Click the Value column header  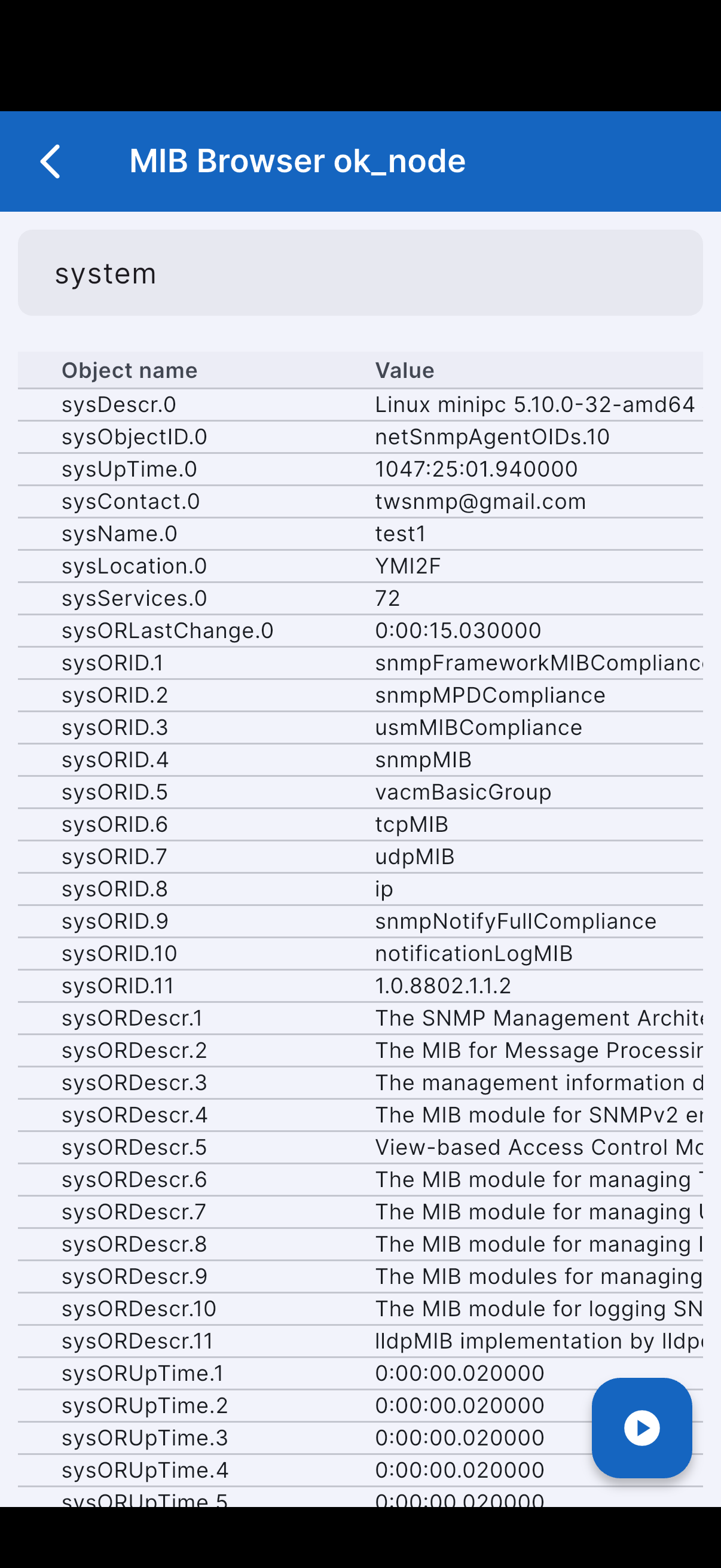click(405, 370)
